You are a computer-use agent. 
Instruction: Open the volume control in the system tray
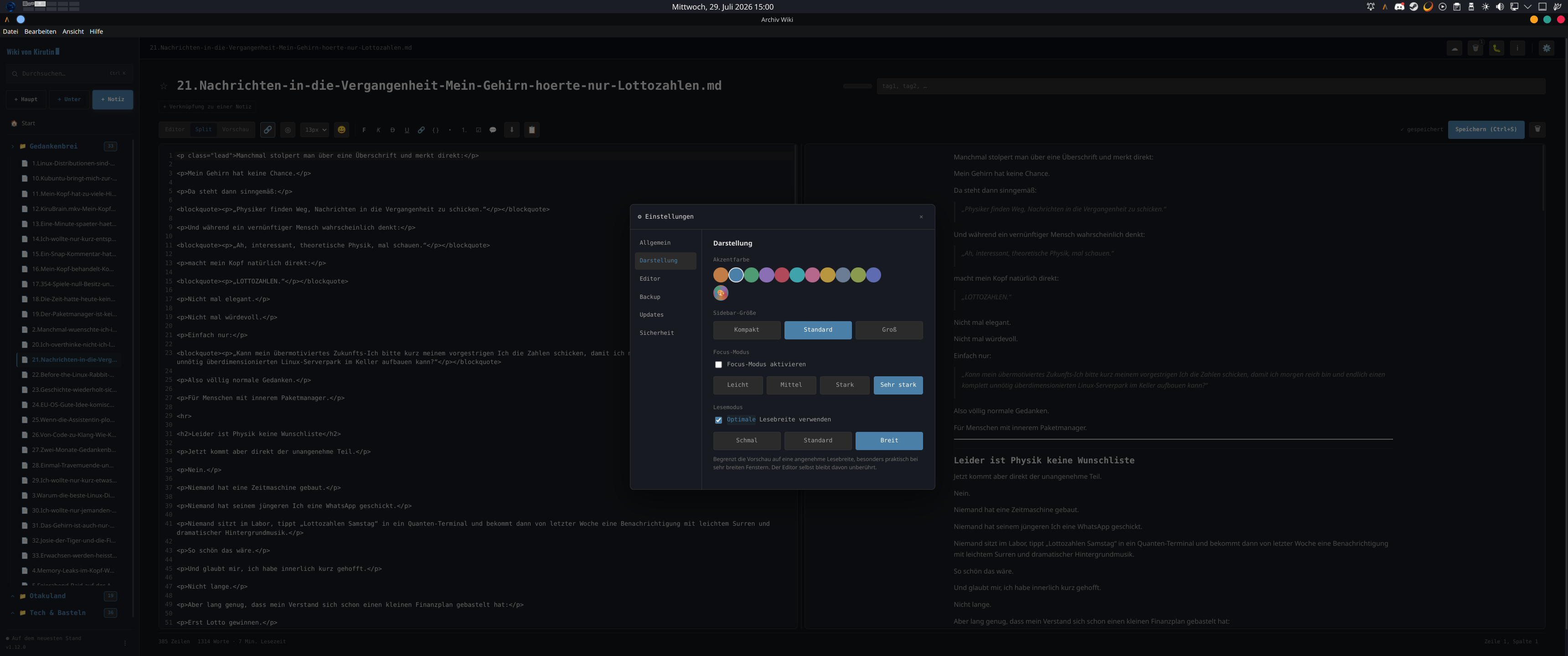pos(1500,7)
